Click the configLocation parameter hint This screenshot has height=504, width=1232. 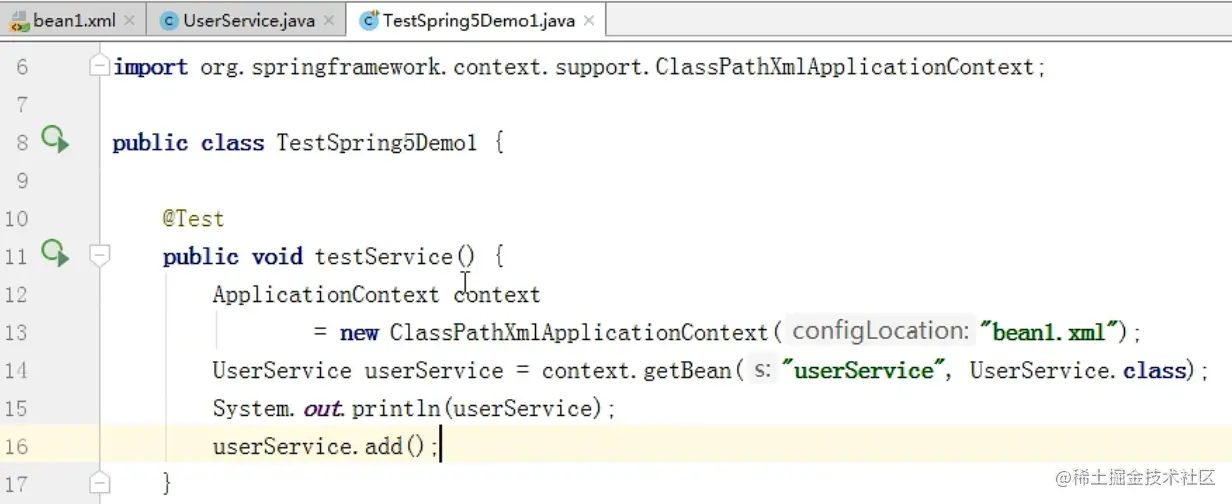881,331
